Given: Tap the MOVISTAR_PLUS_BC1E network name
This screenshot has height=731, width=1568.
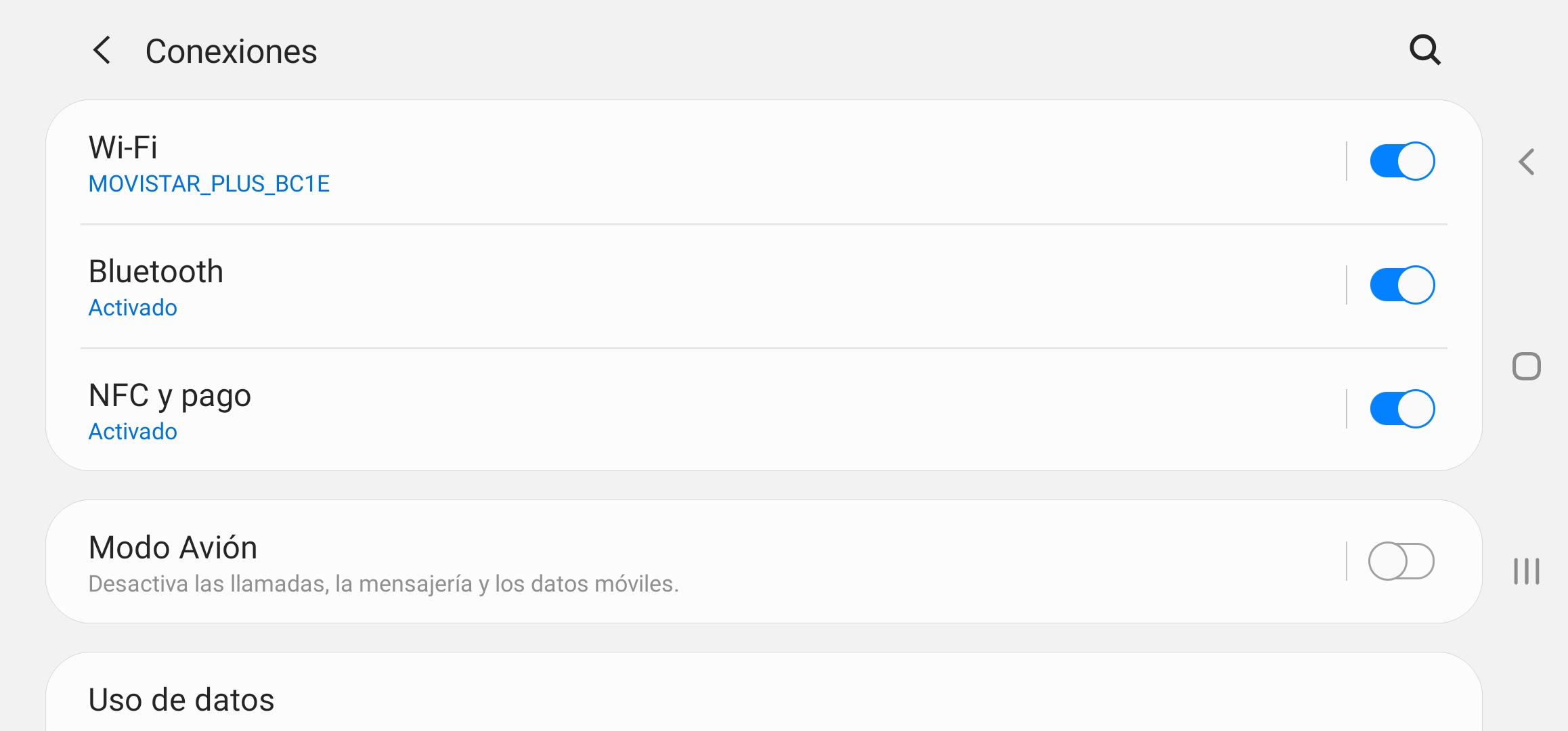Looking at the screenshot, I should (209, 184).
